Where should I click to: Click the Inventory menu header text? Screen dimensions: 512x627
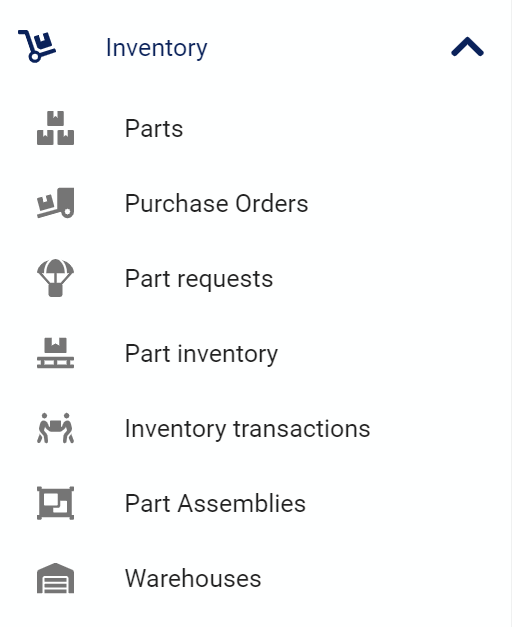point(156,48)
